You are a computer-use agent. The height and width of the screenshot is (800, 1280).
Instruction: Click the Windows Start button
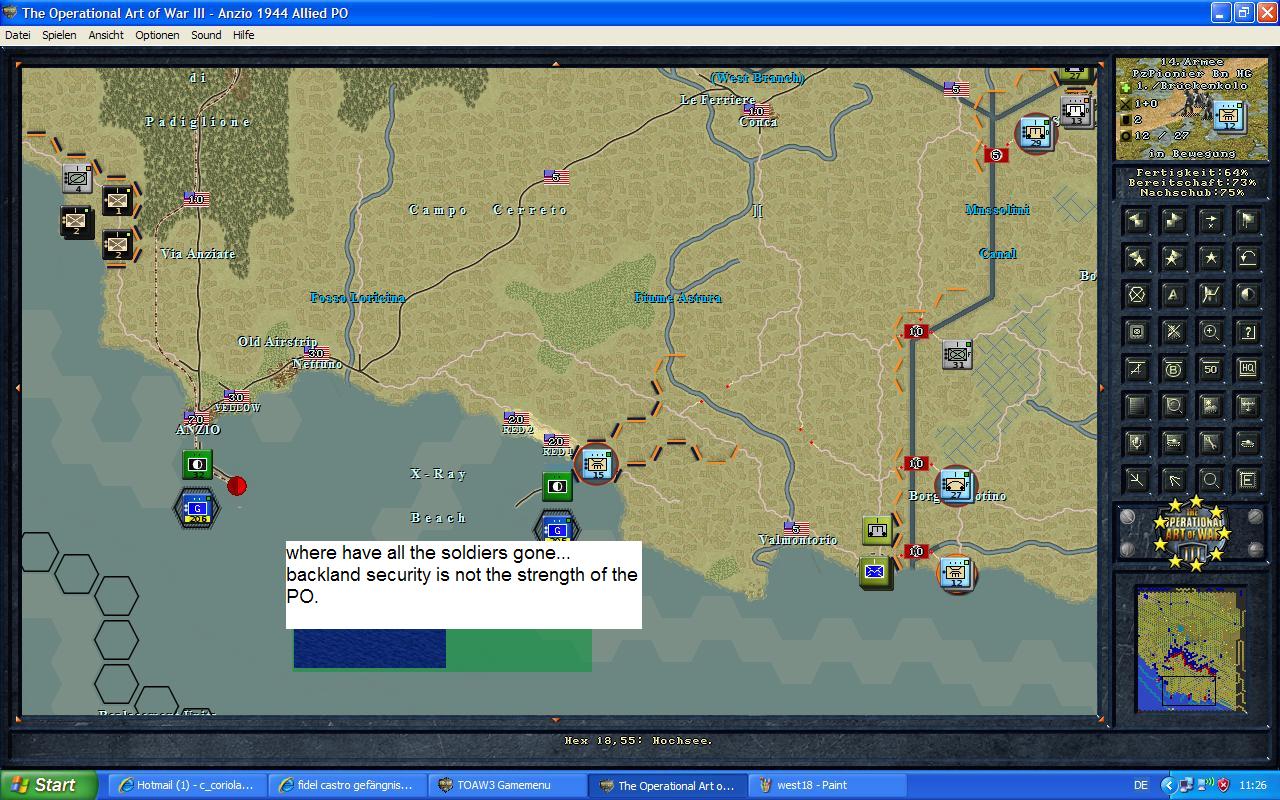pyautogui.click(x=48, y=785)
